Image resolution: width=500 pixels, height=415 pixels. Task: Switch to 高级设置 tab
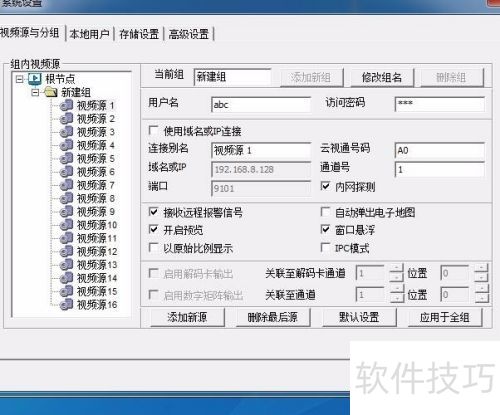point(189,34)
